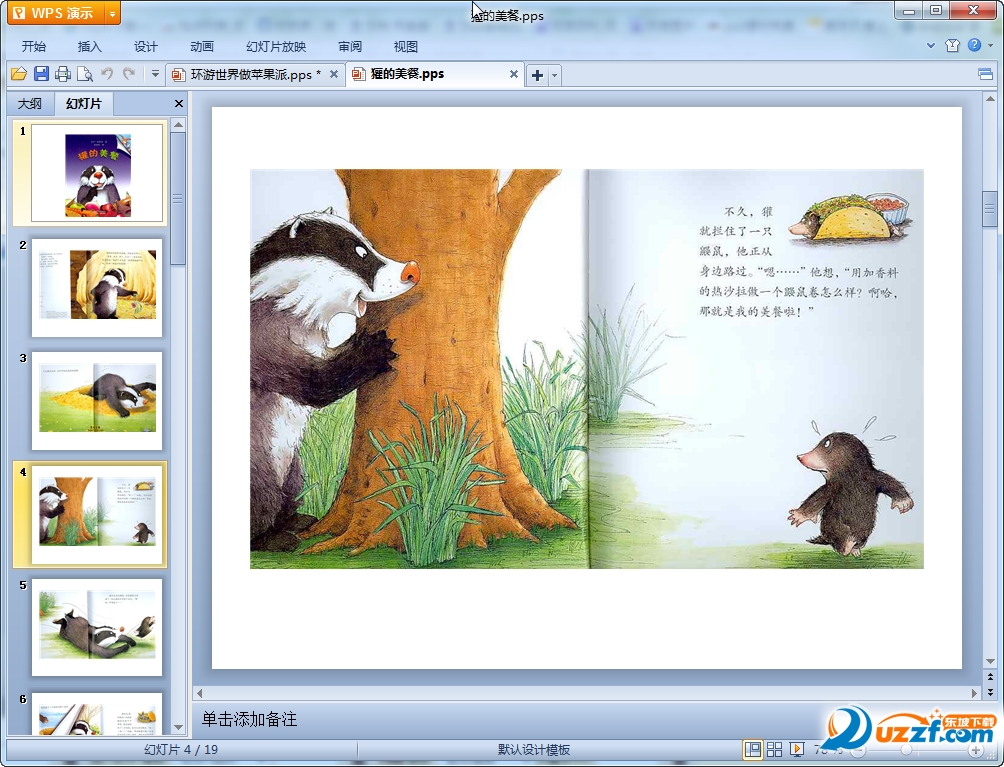Switch to Normal view icon in status bar

click(x=752, y=749)
